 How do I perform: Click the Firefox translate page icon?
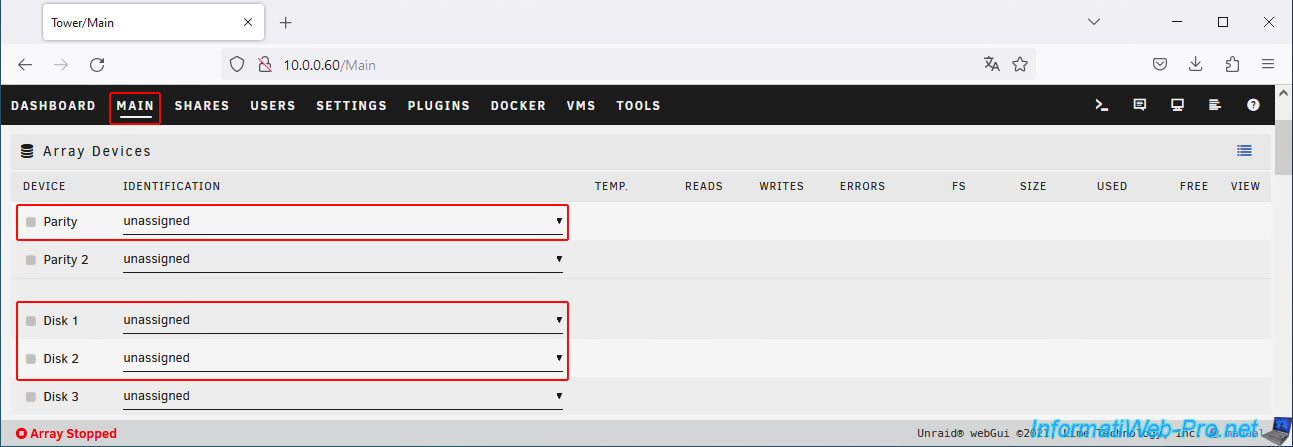(x=991, y=65)
